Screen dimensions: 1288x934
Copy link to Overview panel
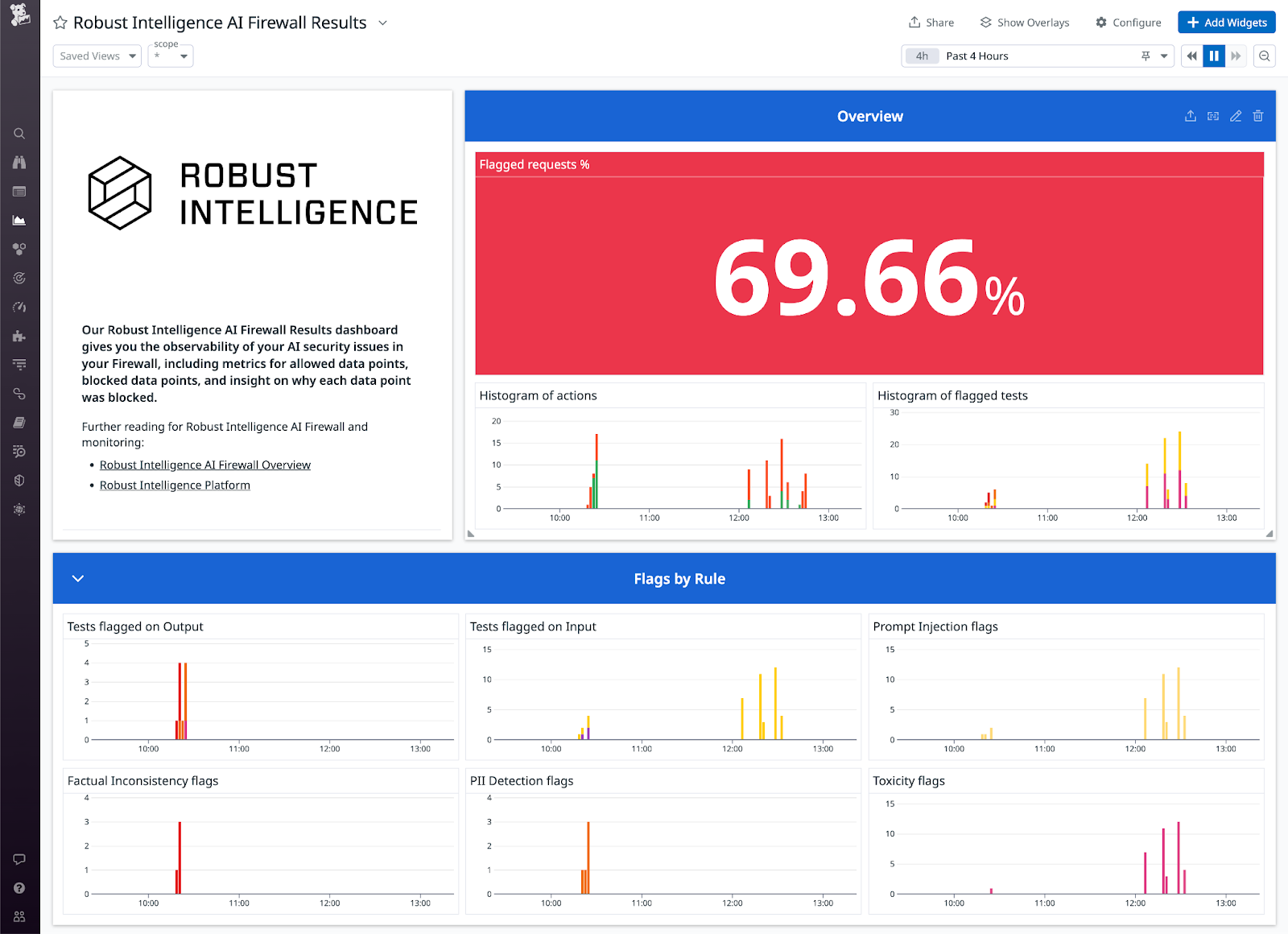click(x=1213, y=116)
